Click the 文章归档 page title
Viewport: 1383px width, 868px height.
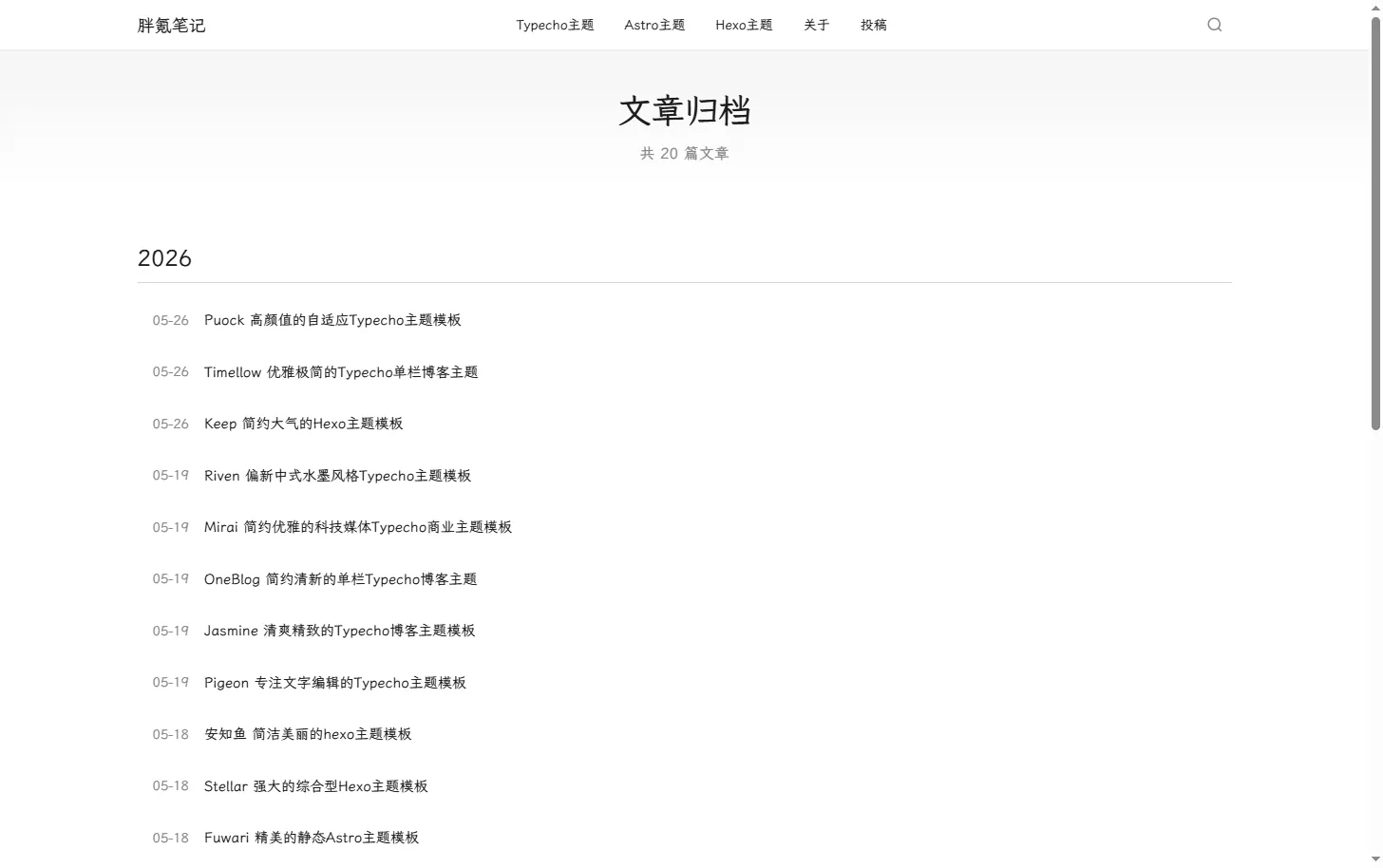684,111
